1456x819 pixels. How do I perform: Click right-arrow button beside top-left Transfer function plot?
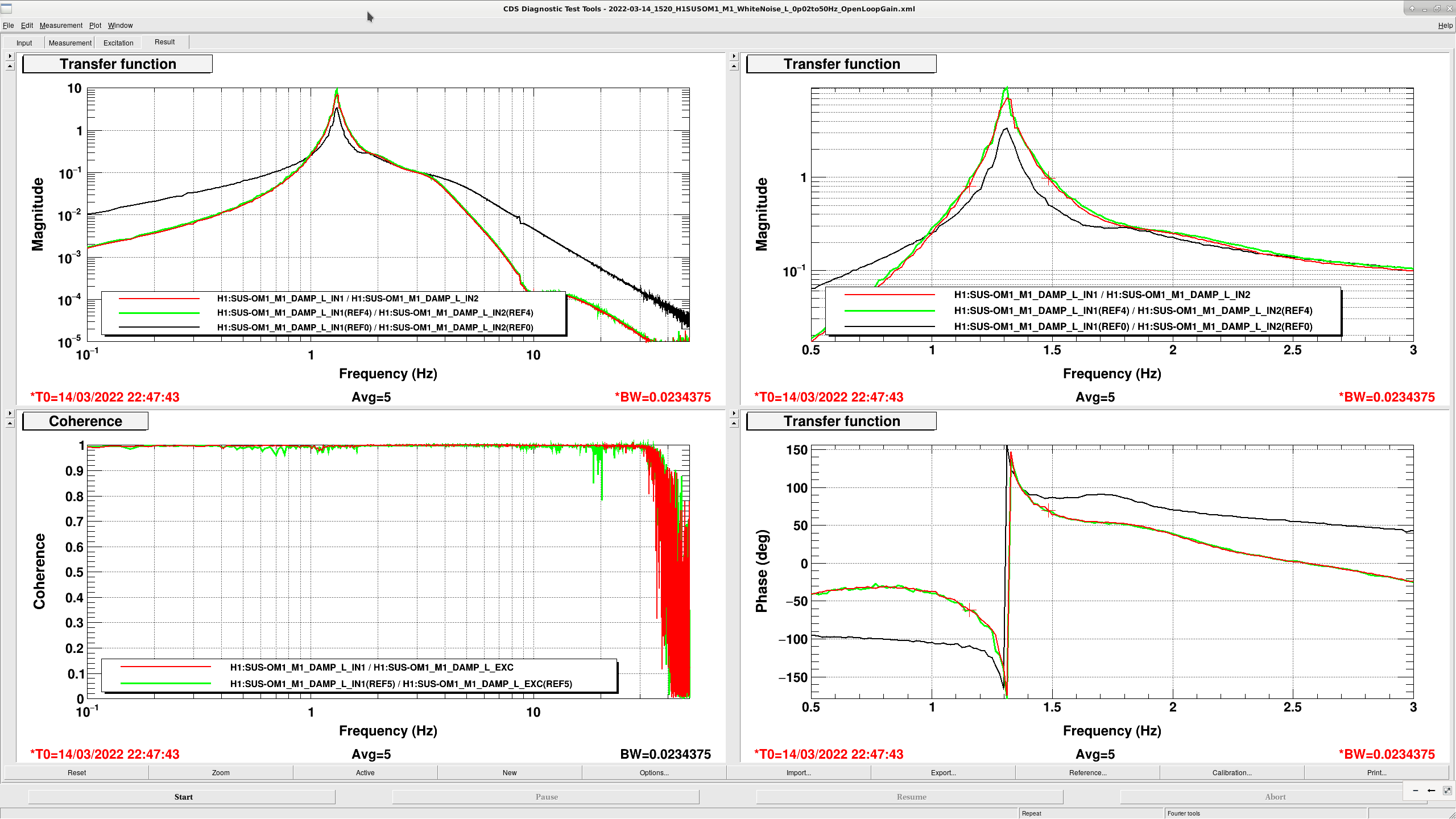(10, 56)
